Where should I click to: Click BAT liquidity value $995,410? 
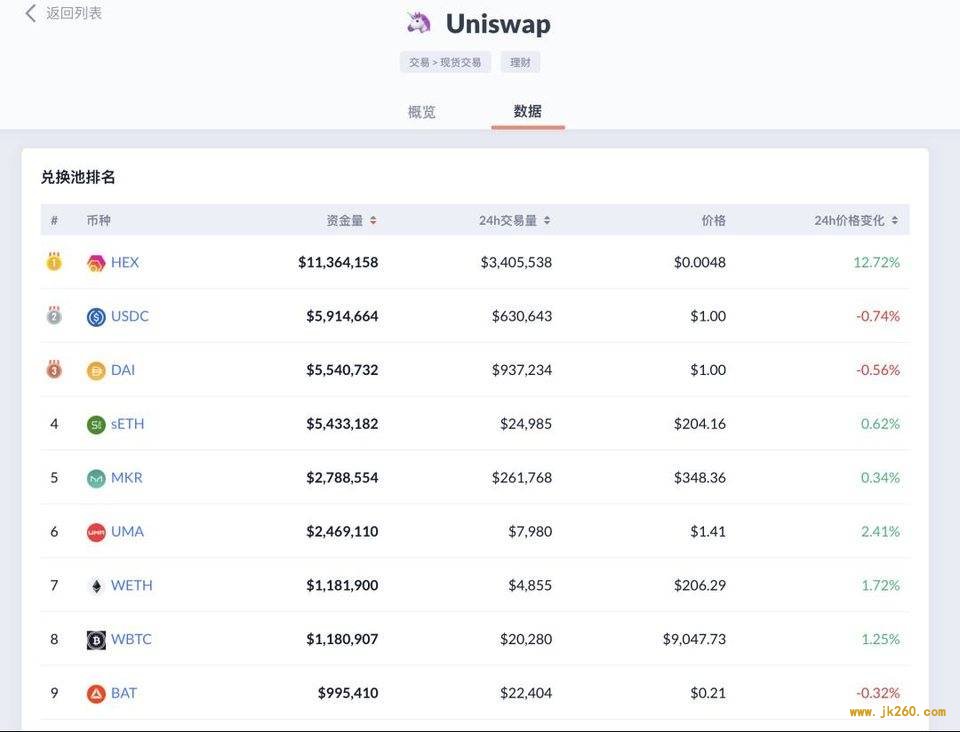(x=348, y=693)
